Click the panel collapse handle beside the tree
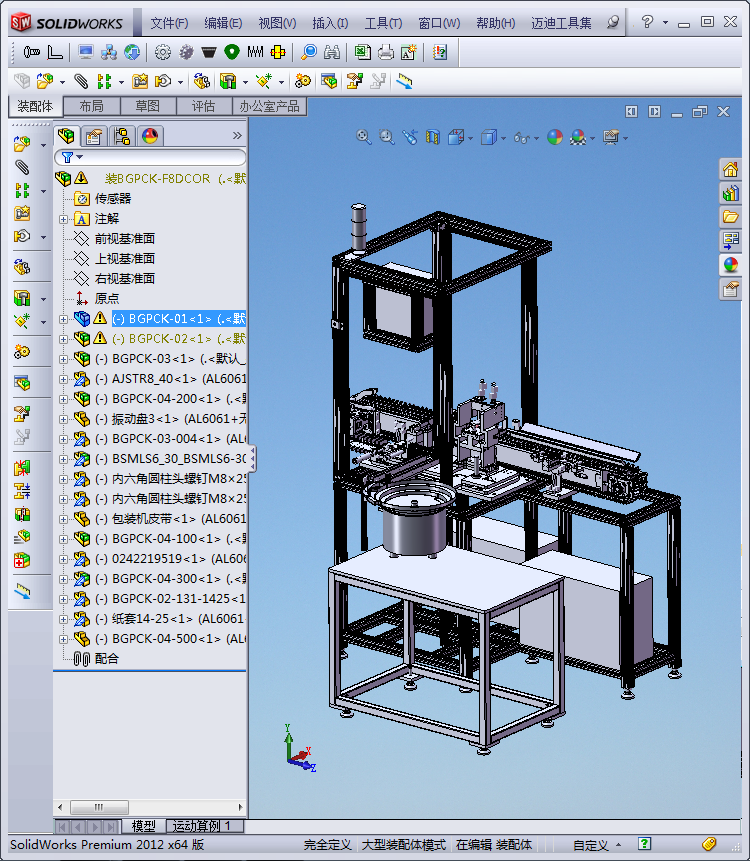750x861 pixels. coord(253,459)
